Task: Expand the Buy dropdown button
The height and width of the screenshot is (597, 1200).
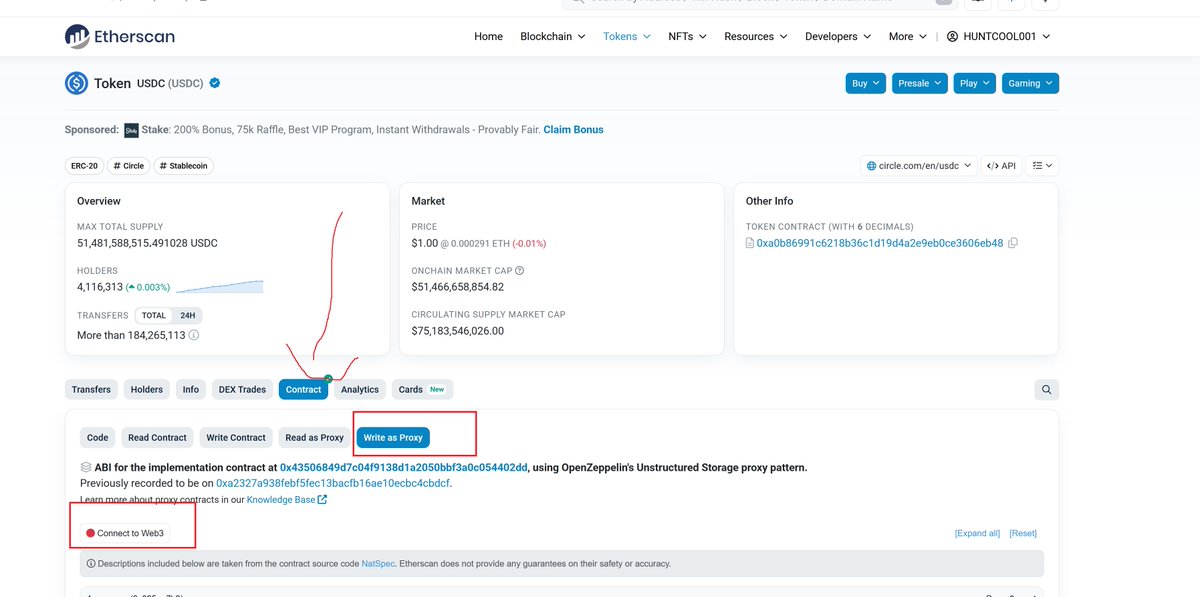Action: tap(865, 83)
